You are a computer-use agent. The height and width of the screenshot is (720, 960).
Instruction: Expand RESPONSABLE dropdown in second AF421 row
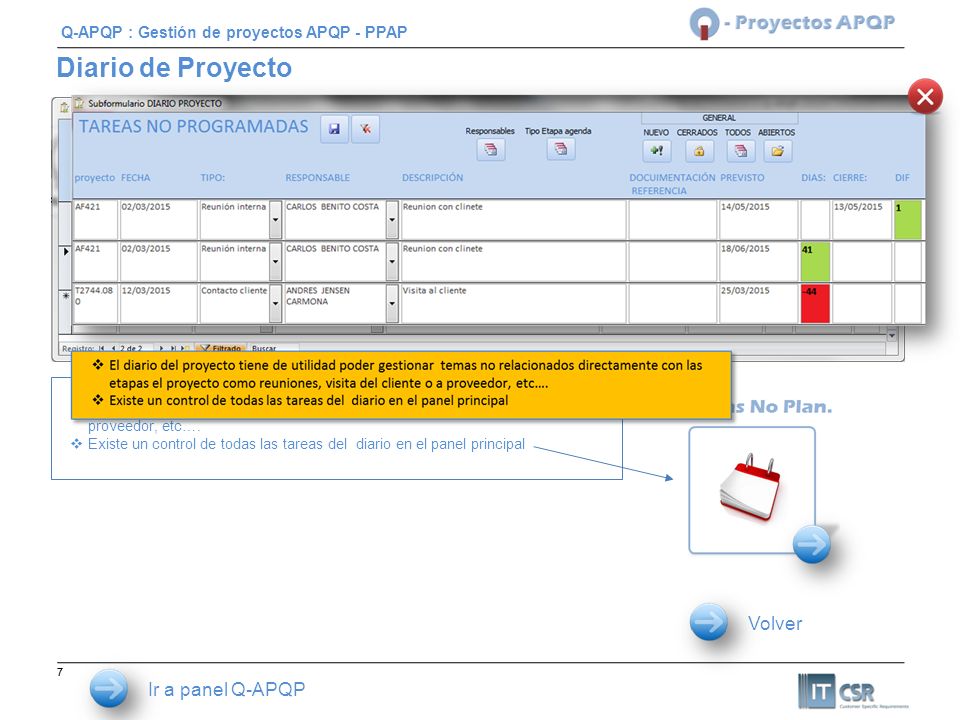click(392, 261)
